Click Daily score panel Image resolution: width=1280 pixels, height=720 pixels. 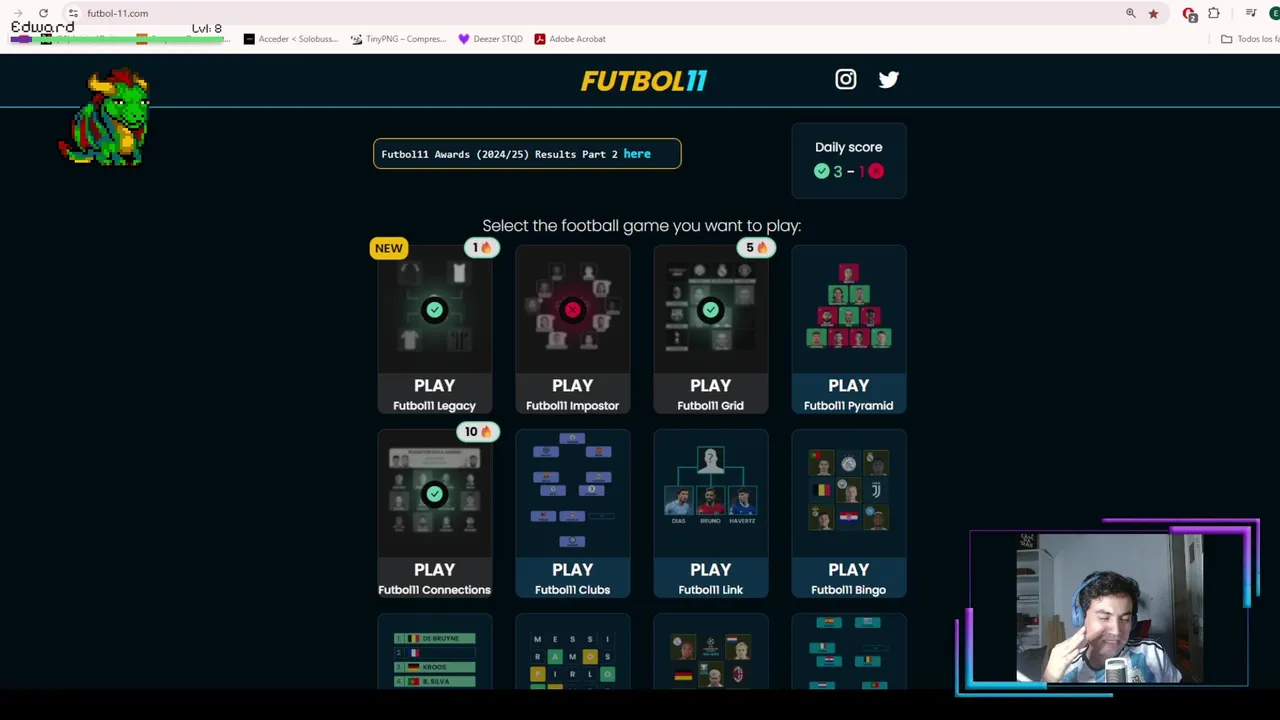click(848, 160)
